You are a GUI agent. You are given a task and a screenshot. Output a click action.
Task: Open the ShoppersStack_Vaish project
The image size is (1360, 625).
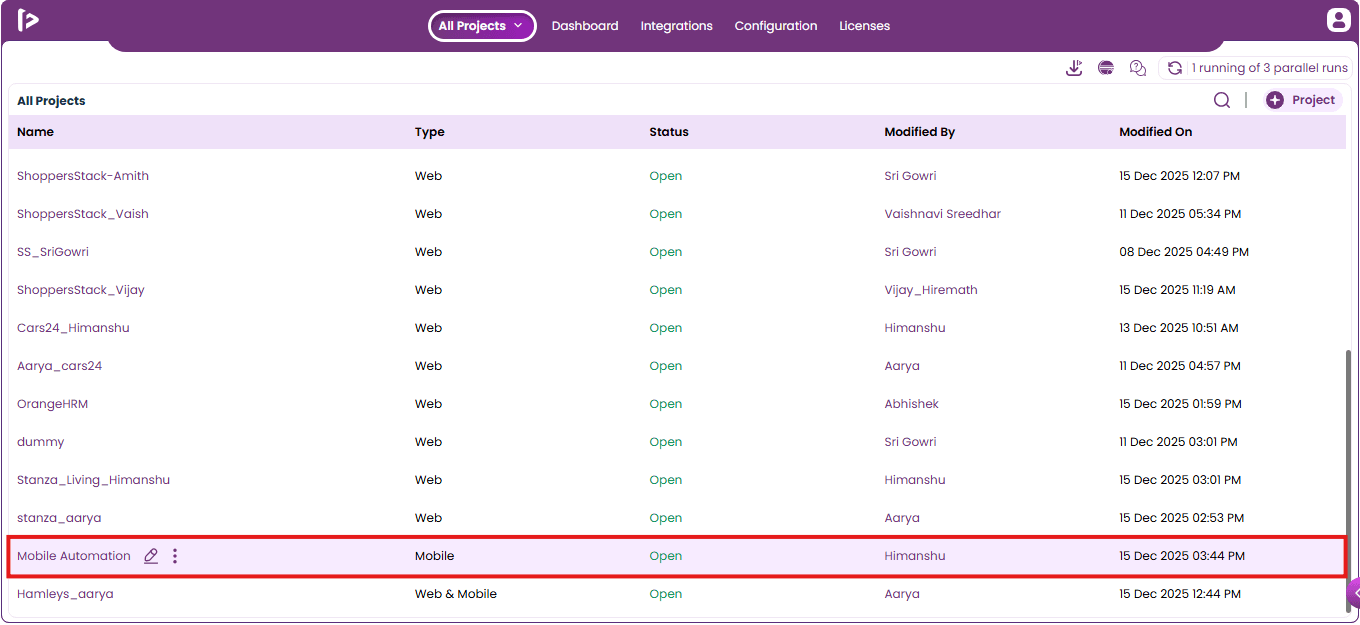(83, 214)
